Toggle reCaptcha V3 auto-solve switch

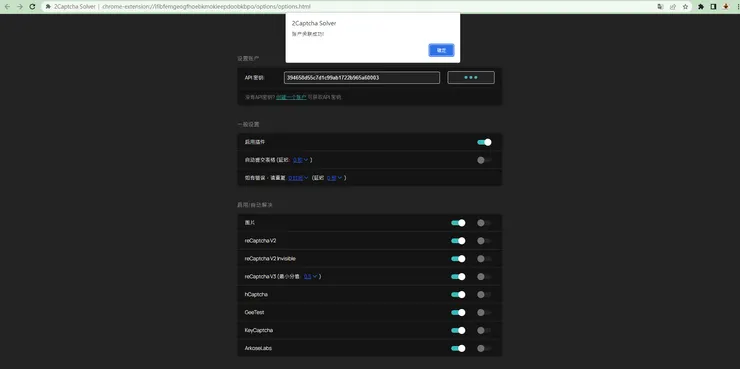coord(484,277)
